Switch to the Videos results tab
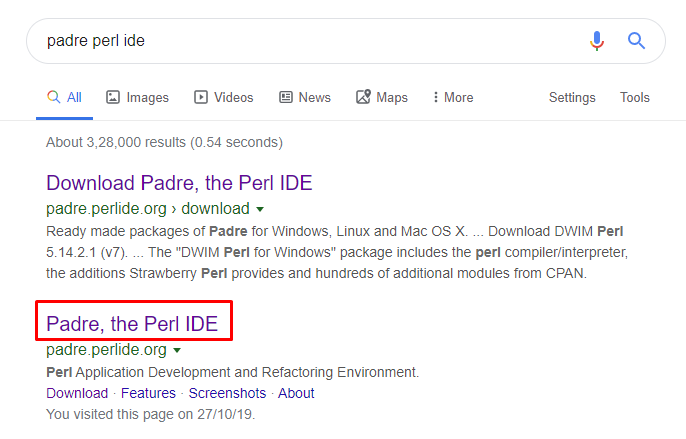 click(224, 97)
